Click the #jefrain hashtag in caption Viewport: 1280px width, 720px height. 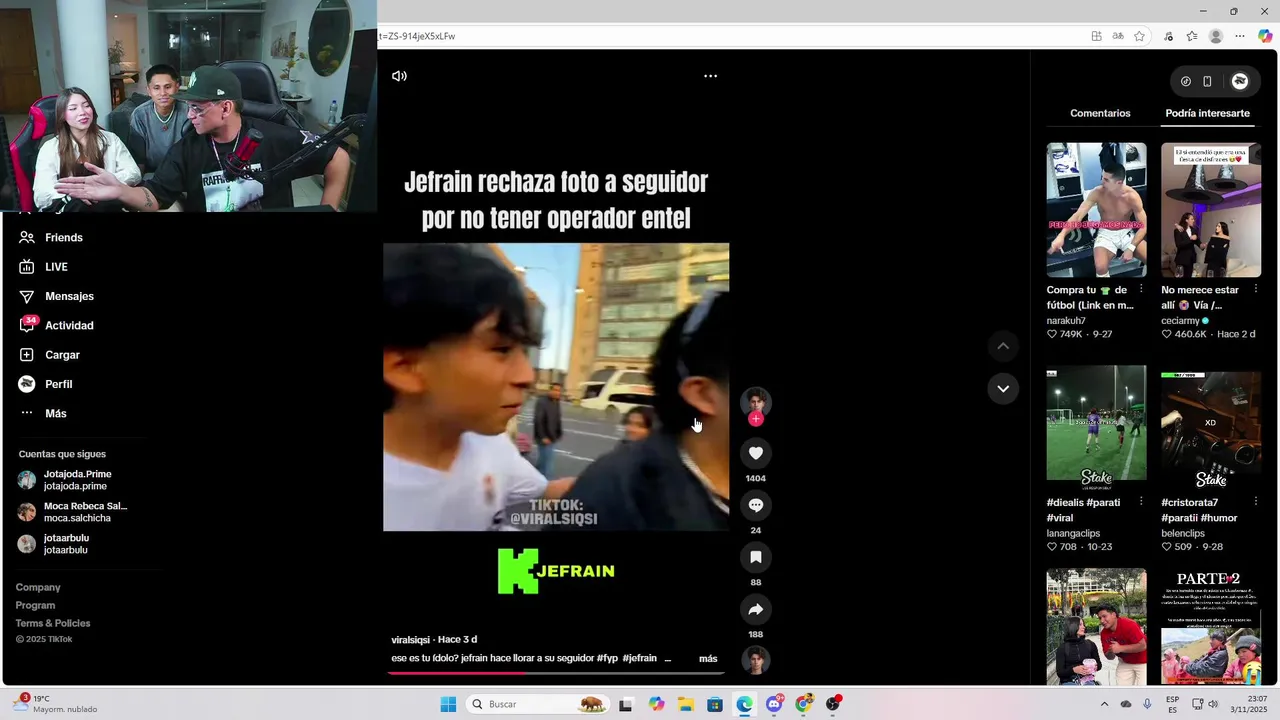[x=639, y=658]
